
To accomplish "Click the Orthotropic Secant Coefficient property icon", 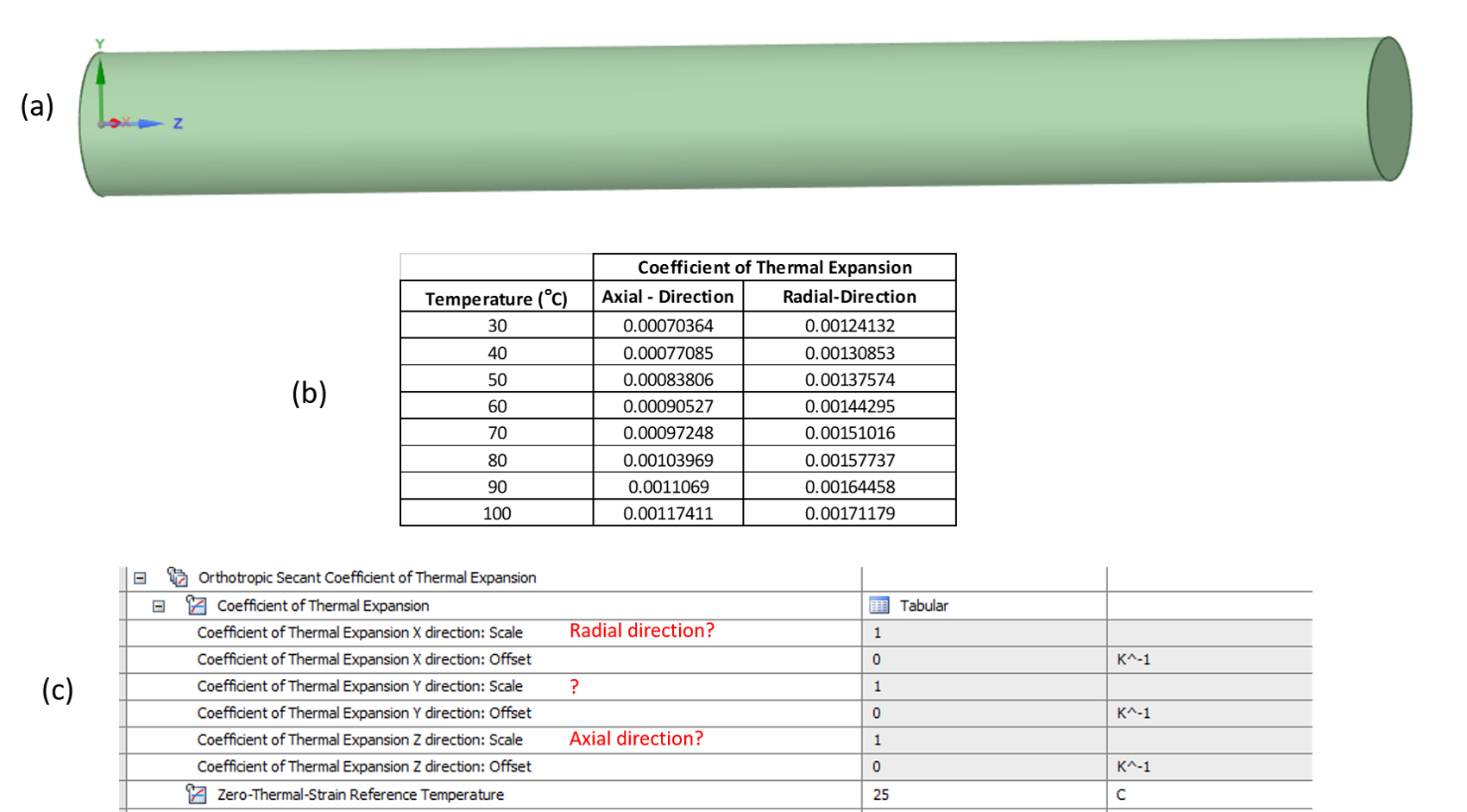I will coord(178,576).
